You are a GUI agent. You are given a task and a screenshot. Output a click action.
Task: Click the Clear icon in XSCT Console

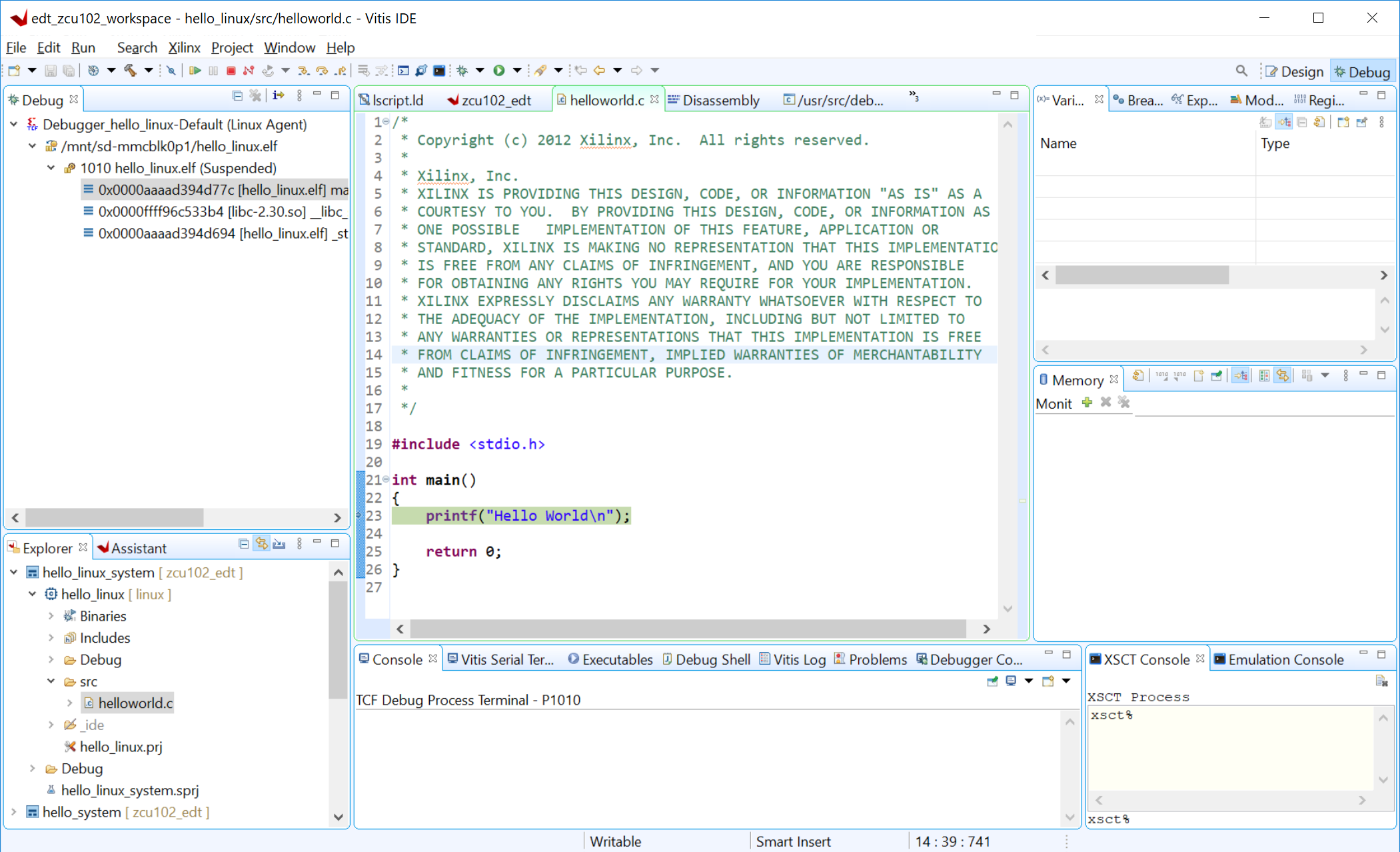click(x=1381, y=681)
